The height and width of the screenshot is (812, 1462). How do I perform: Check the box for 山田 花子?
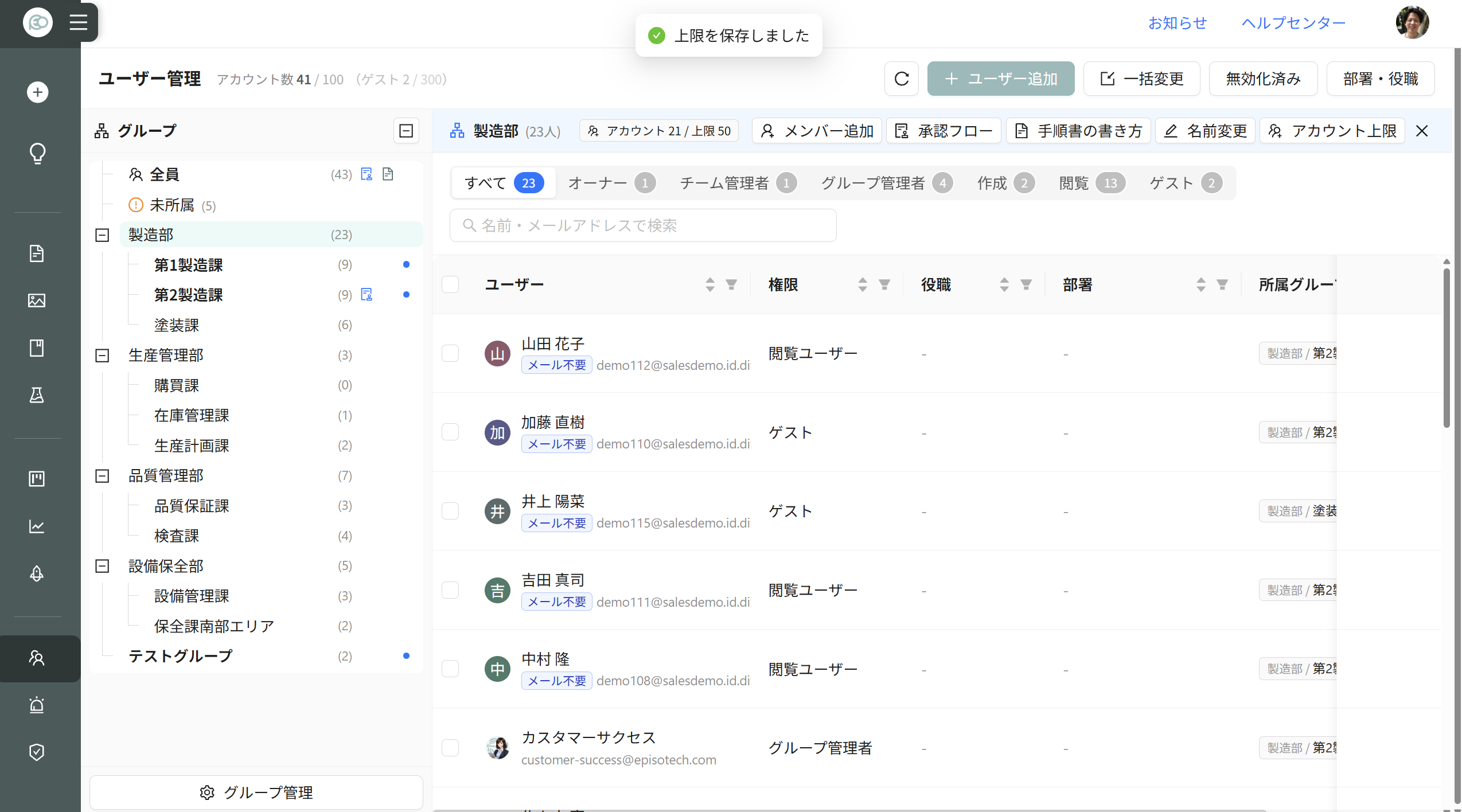(x=450, y=353)
